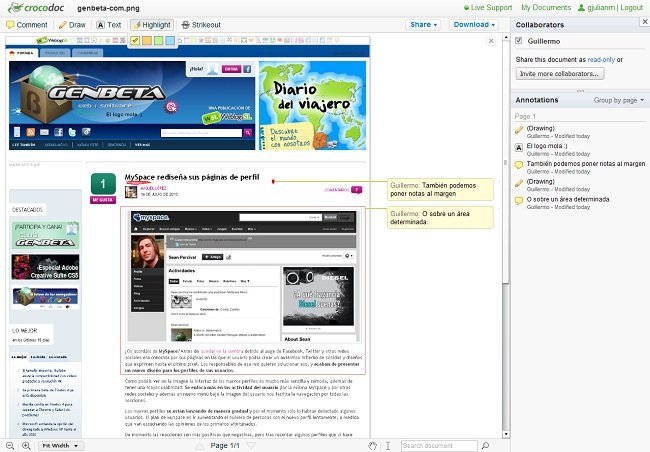
Task: Click the scrollbar down arrow
Action: click(x=506, y=434)
